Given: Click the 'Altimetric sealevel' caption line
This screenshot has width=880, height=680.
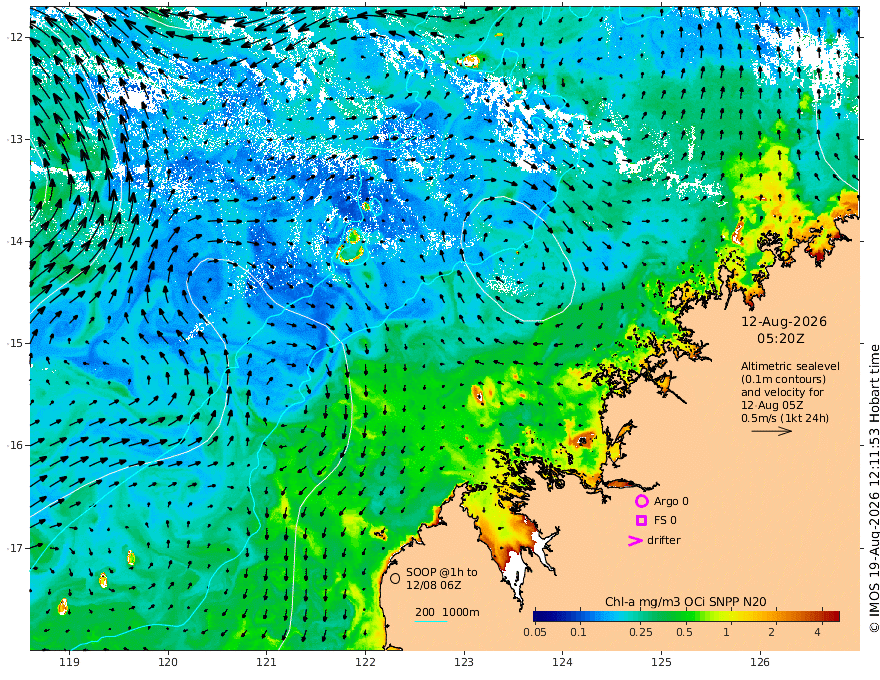Looking at the screenshot, I should [x=790, y=366].
